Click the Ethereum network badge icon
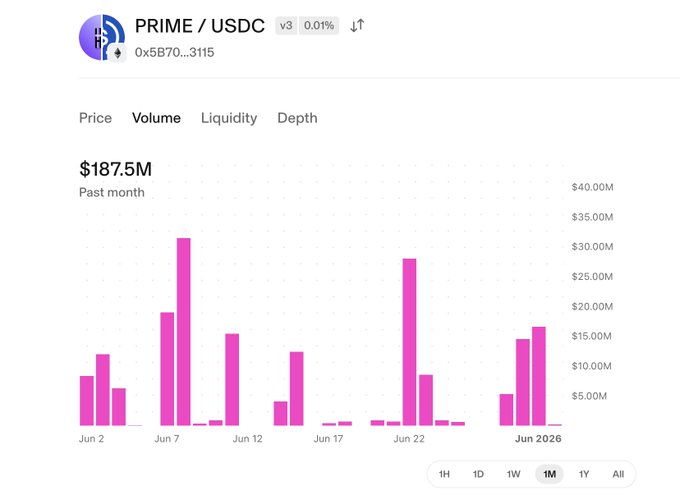Viewport: 680px width, 495px height. 117,53
